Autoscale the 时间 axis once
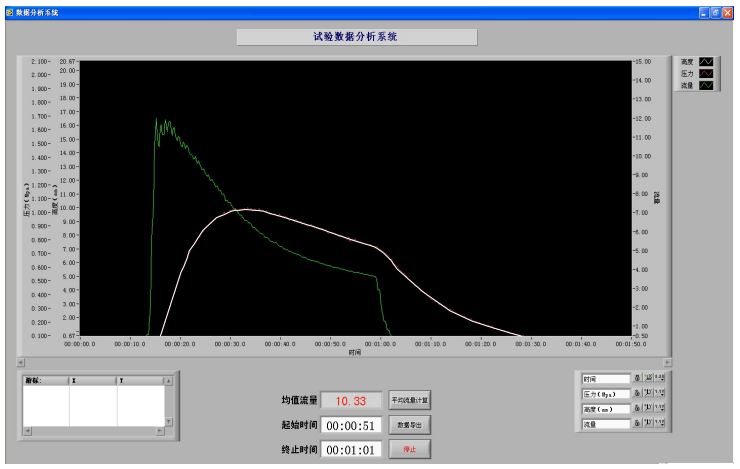 (648, 378)
